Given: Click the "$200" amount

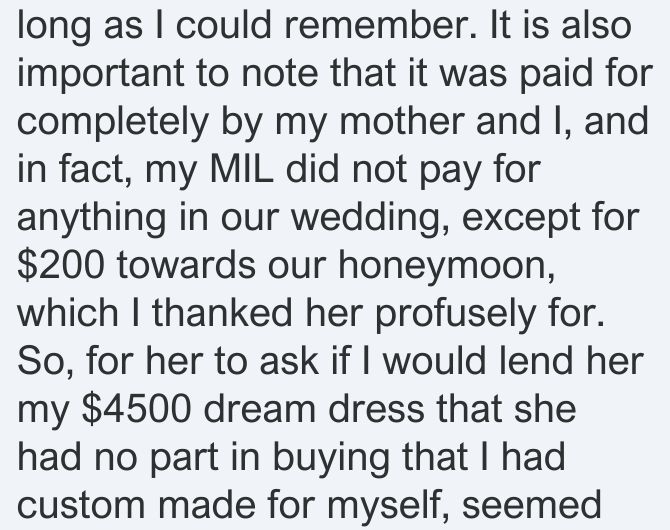Looking at the screenshot, I should click(61, 265).
